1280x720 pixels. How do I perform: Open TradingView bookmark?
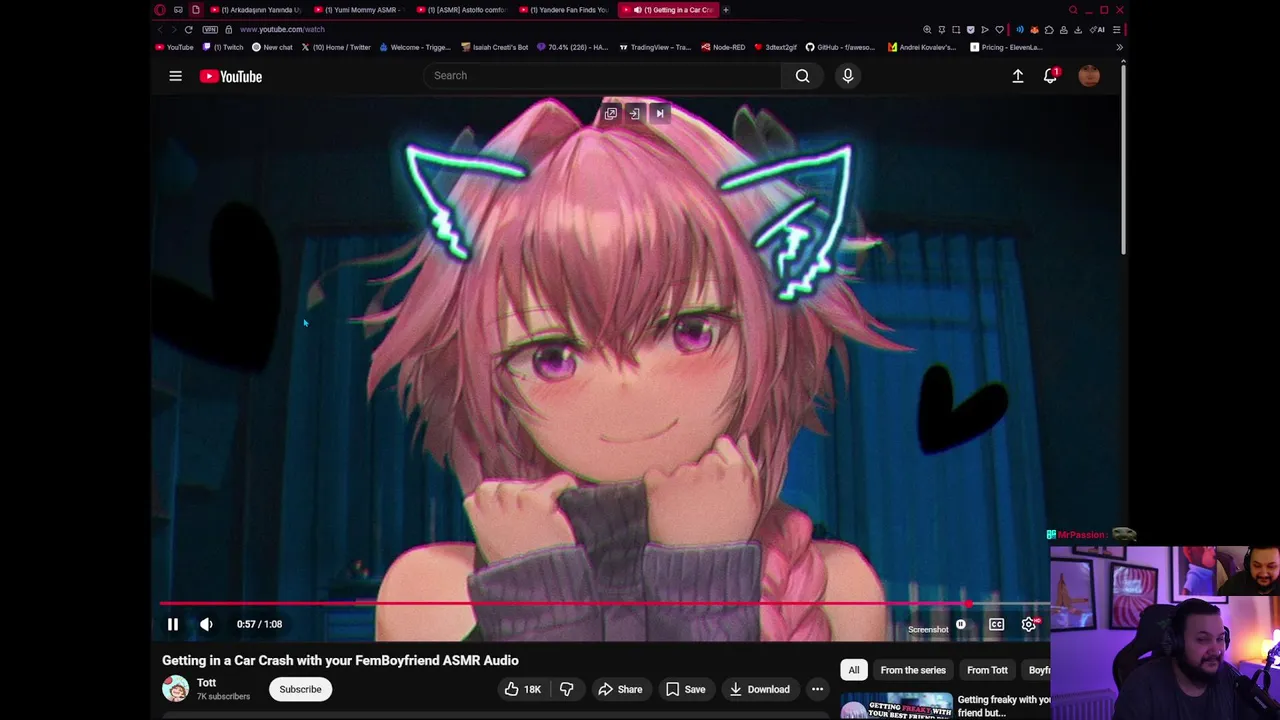pyautogui.click(x=655, y=47)
